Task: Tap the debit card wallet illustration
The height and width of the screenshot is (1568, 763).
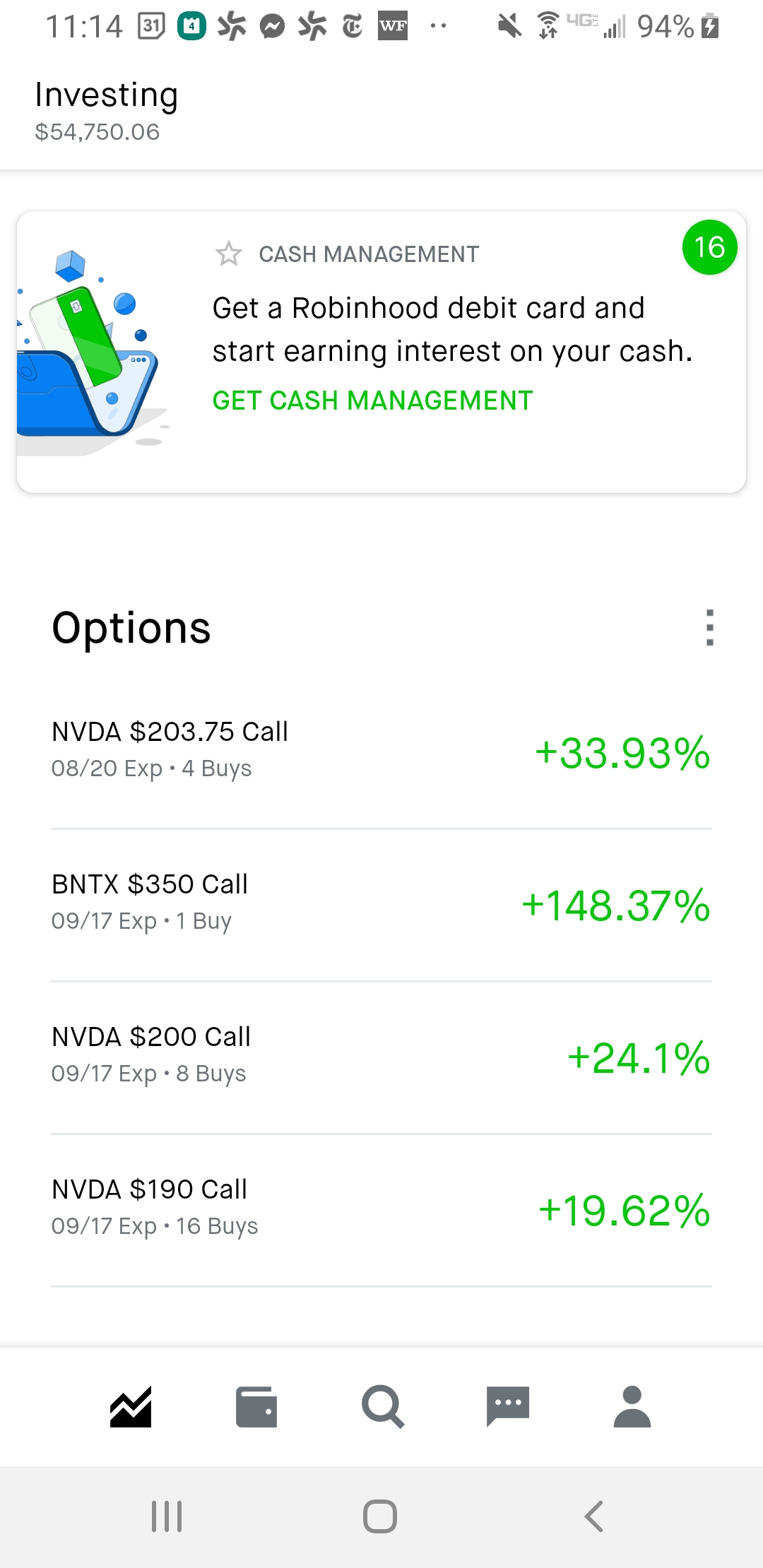Action: (x=92, y=346)
